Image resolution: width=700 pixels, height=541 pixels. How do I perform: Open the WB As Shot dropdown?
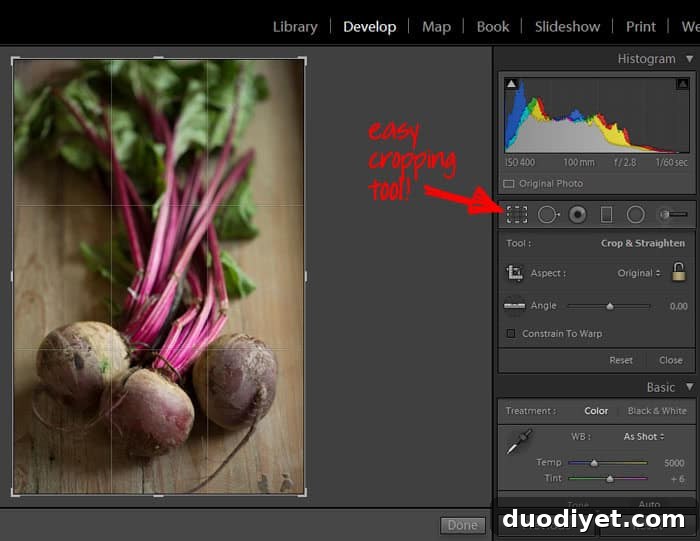click(644, 437)
